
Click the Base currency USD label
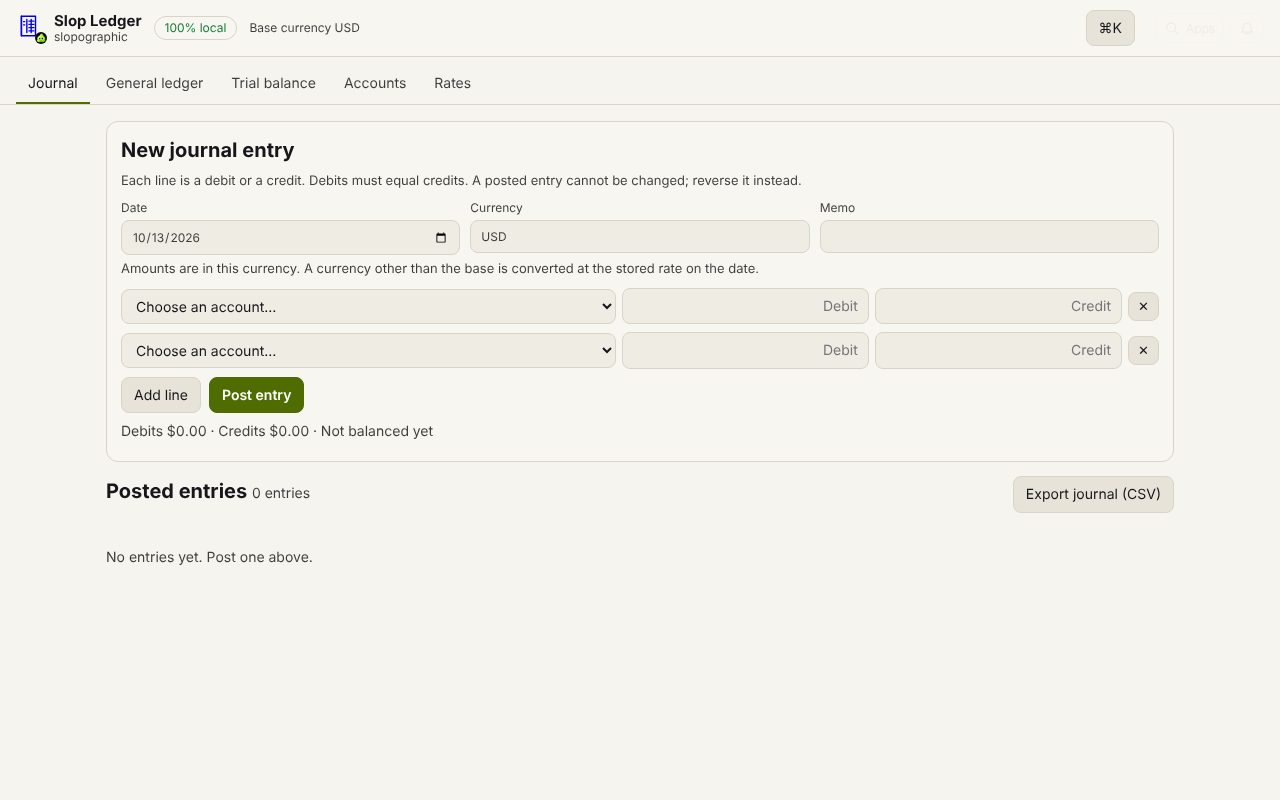pos(304,28)
